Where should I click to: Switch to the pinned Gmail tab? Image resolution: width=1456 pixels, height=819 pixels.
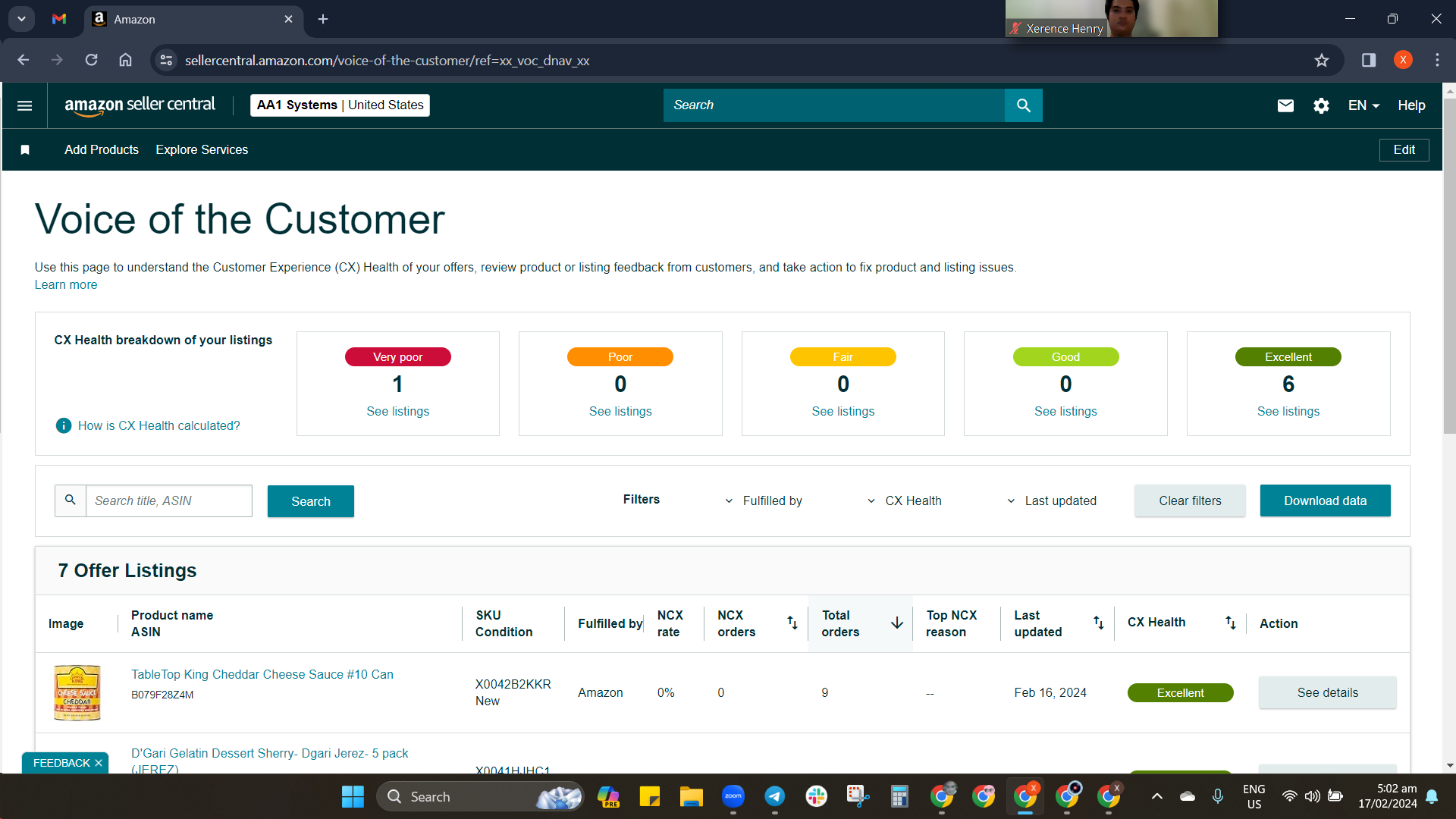59,19
